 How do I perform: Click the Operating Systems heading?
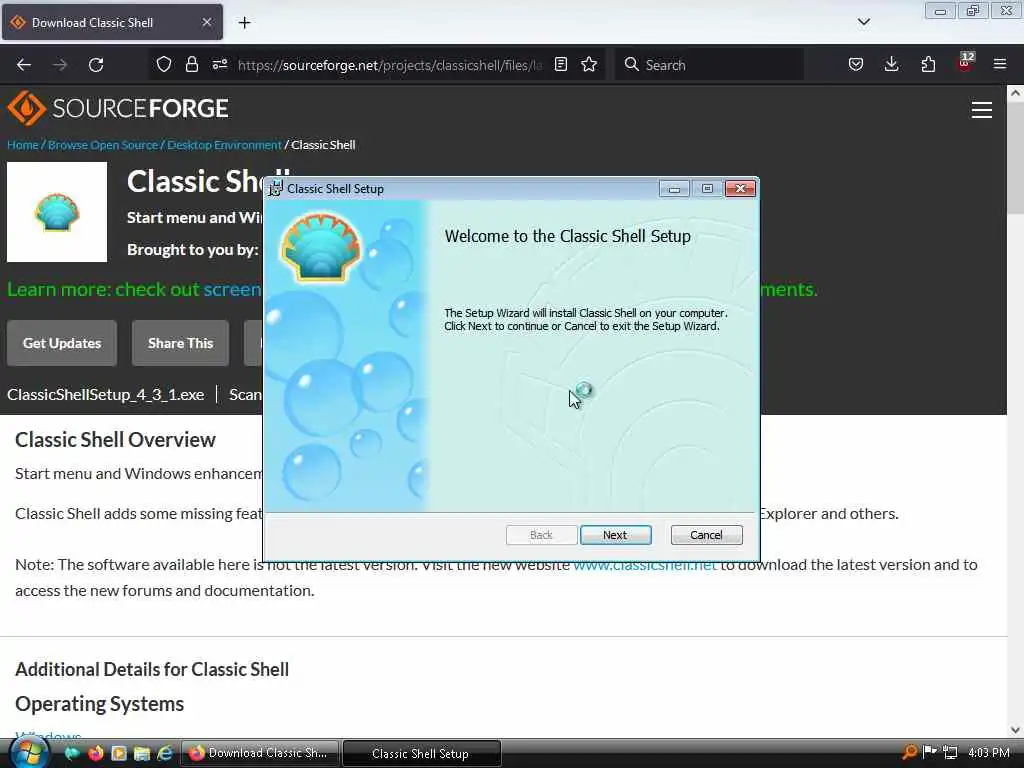pos(99,704)
